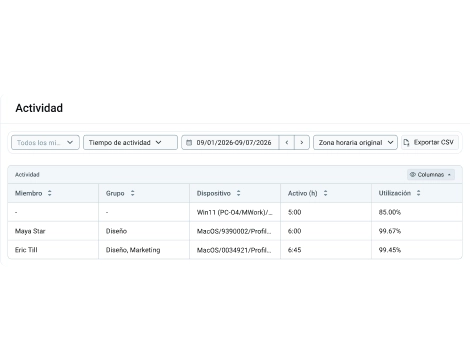Image resolution: width=470 pixels, height=360 pixels.
Task: Click the 6:45 active hours cell
Action: (326, 250)
